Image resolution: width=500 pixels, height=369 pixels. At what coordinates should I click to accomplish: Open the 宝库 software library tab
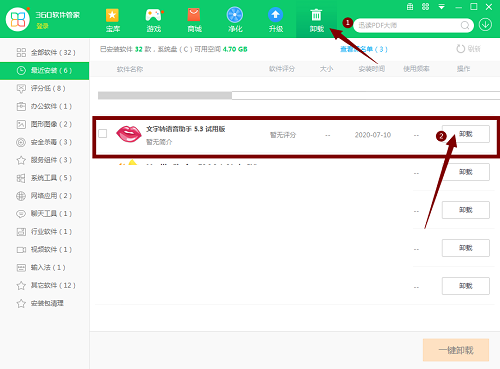coord(113,20)
